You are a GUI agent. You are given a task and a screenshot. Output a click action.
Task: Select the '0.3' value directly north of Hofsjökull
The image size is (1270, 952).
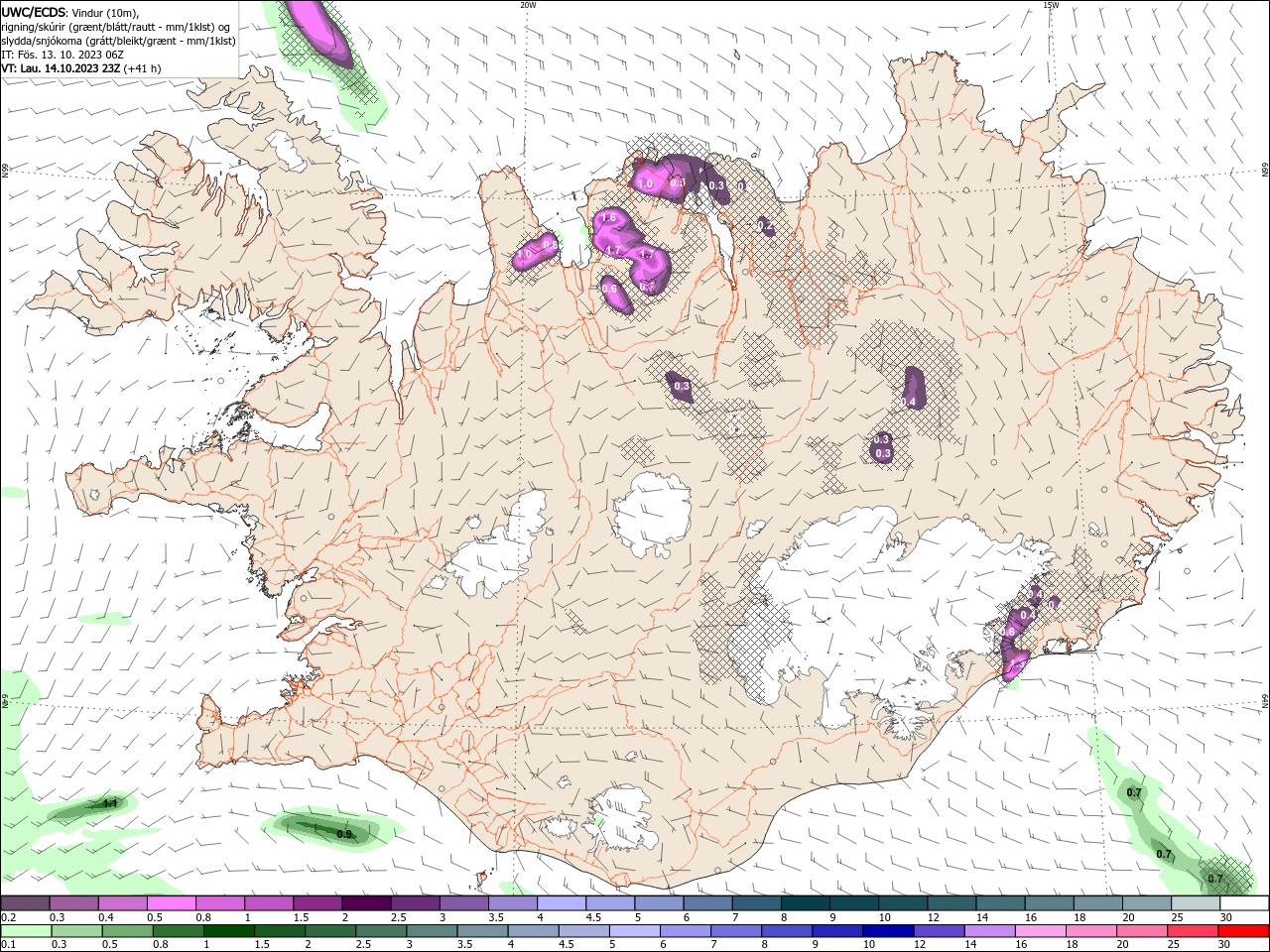pos(682,386)
